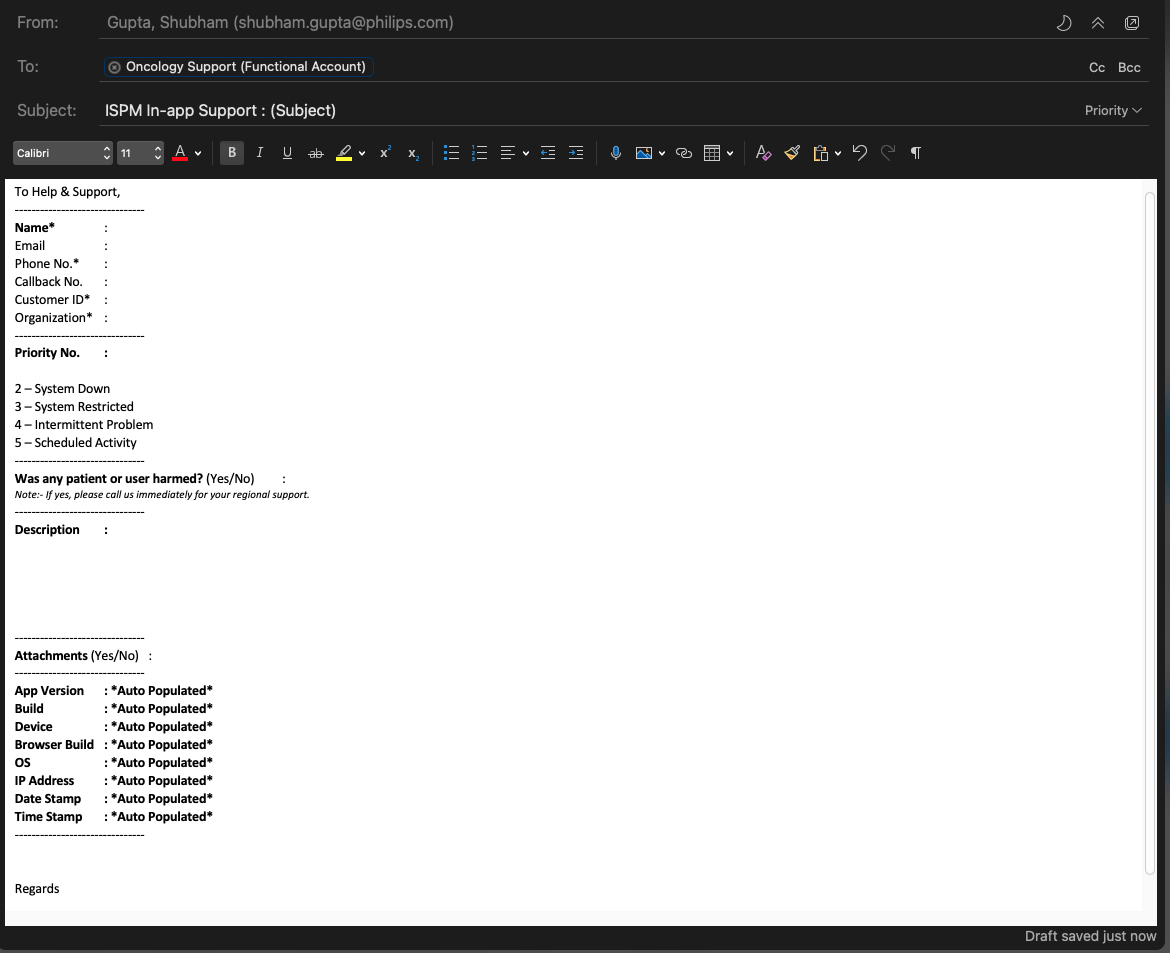This screenshot has width=1170, height=953.
Task: Toggle dark mode moon icon
Action: click(1064, 23)
